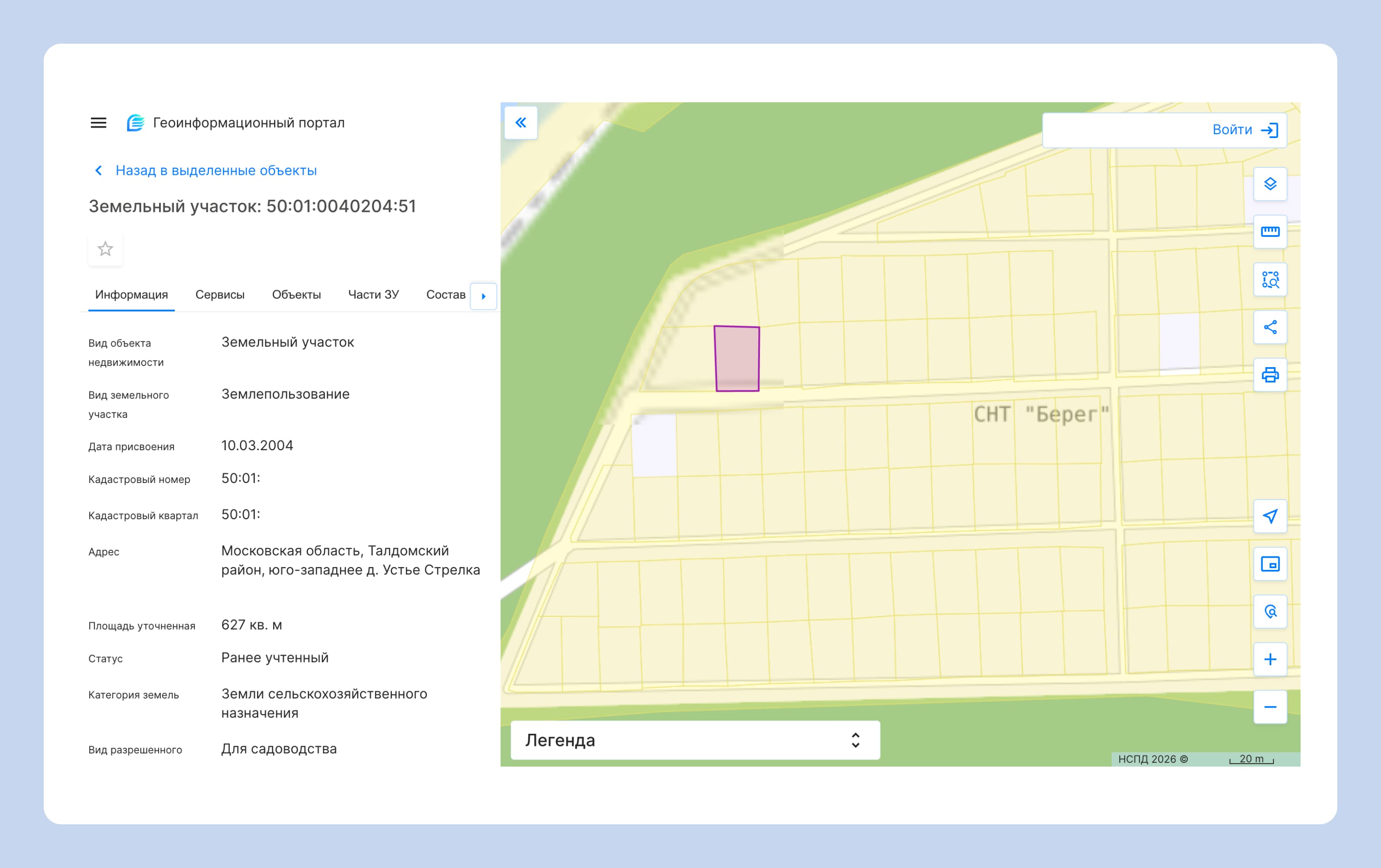This screenshot has width=1381, height=868.
Task: Add parcel to favorites with star
Action: [105, 249]
